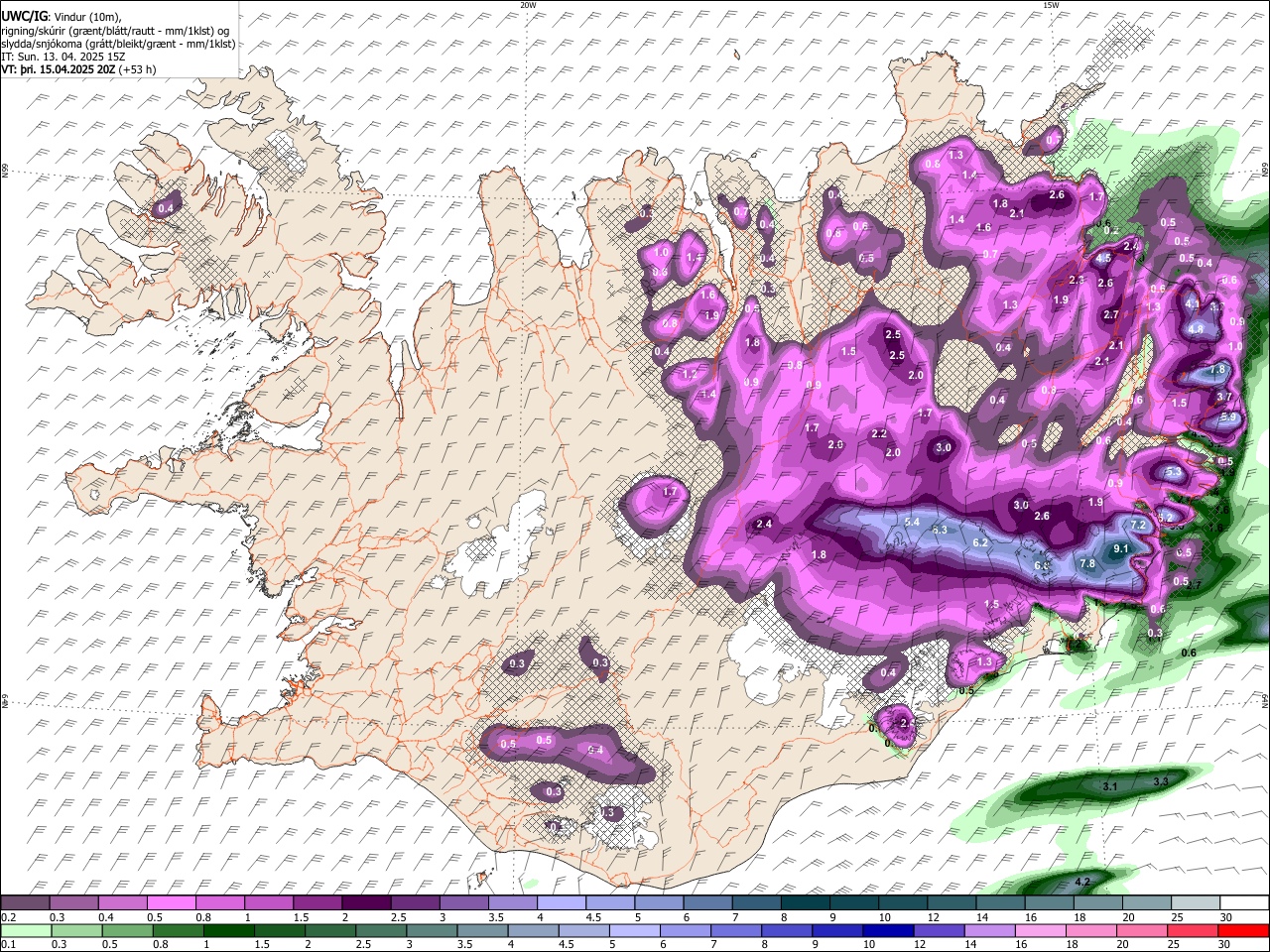Viewport: 1270px width, 952px height.
Task: Pick the deep blue swatch between 10 and 12
Action: [x=888, y=931]
